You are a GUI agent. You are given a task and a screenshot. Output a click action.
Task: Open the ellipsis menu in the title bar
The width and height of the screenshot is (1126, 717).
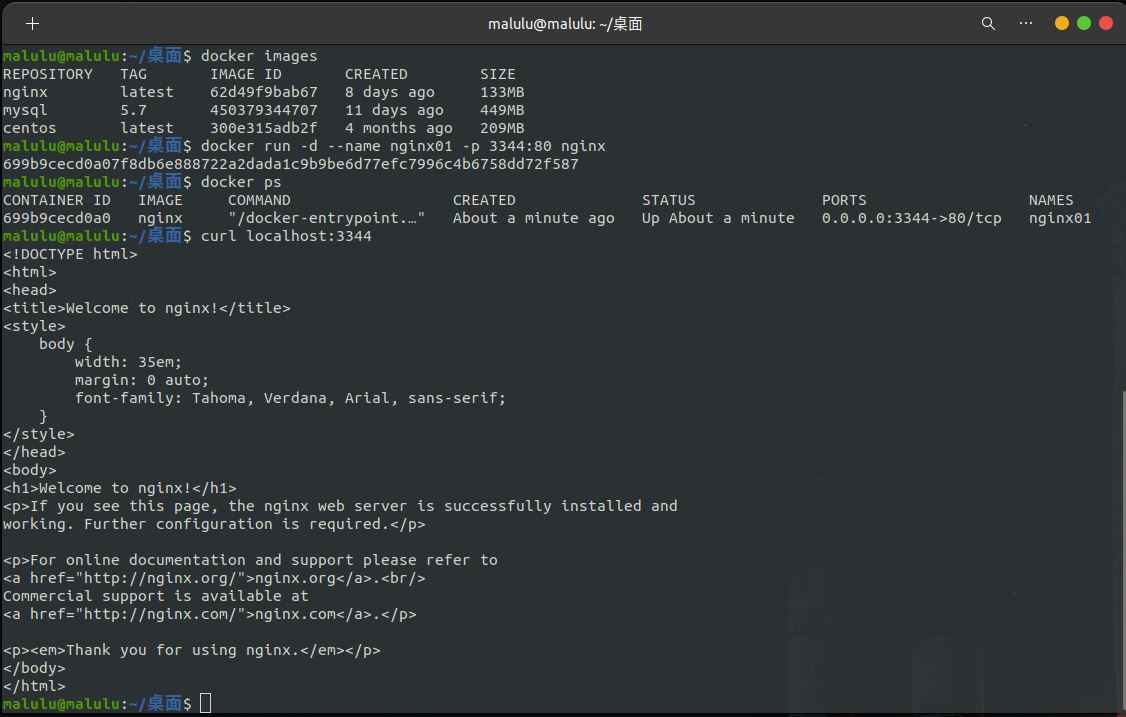point(1025,22)
